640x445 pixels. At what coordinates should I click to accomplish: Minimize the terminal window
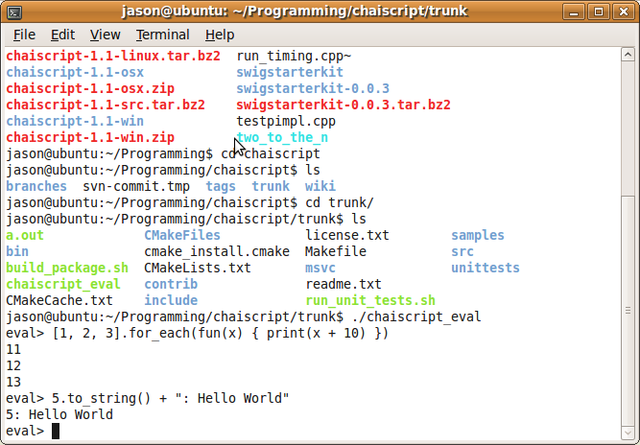tap(573, 11)
